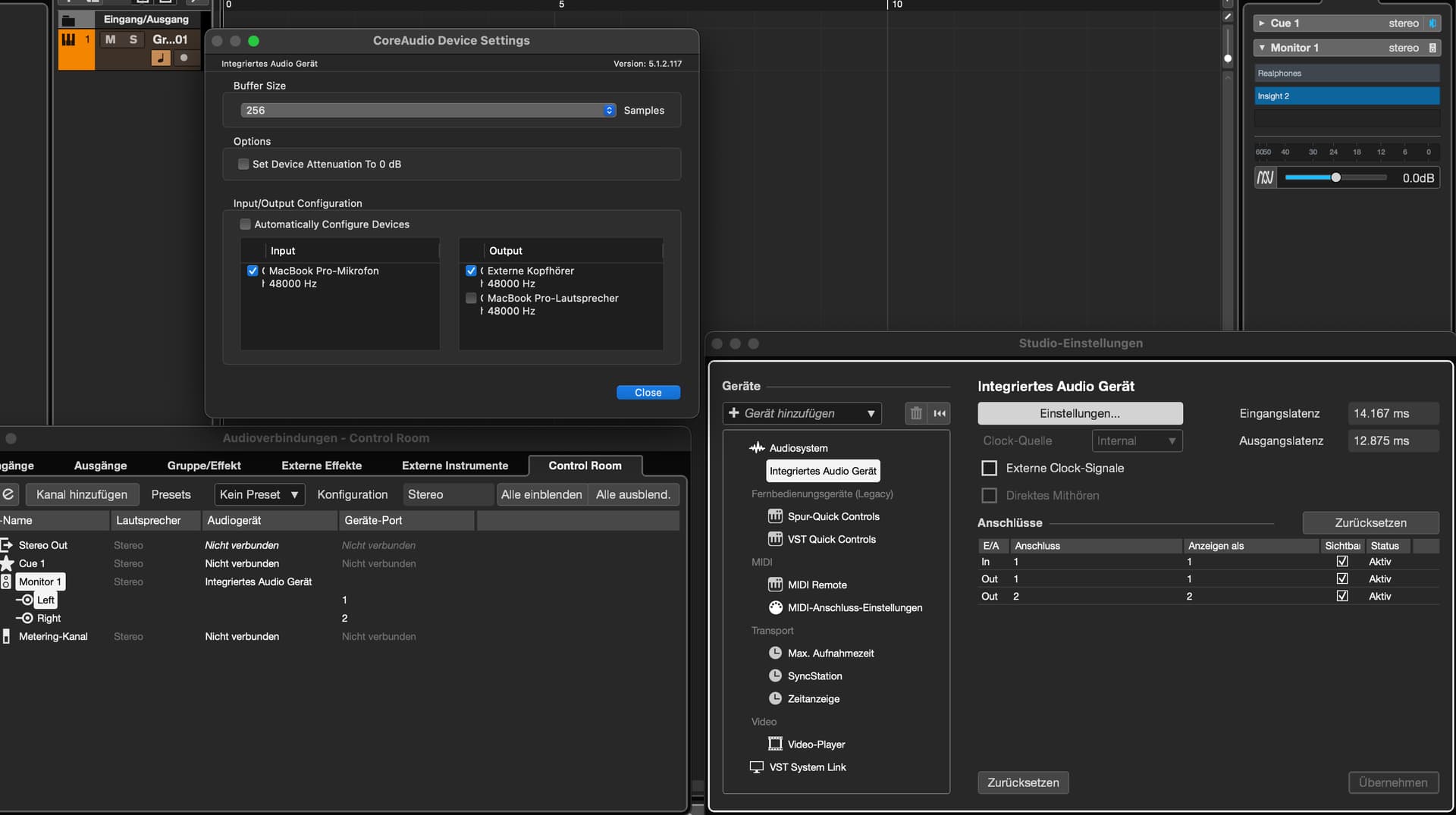Click the Monitor 1 volume slider handle
This screenshot has width=1456, height=815.
coord(1335,177)
